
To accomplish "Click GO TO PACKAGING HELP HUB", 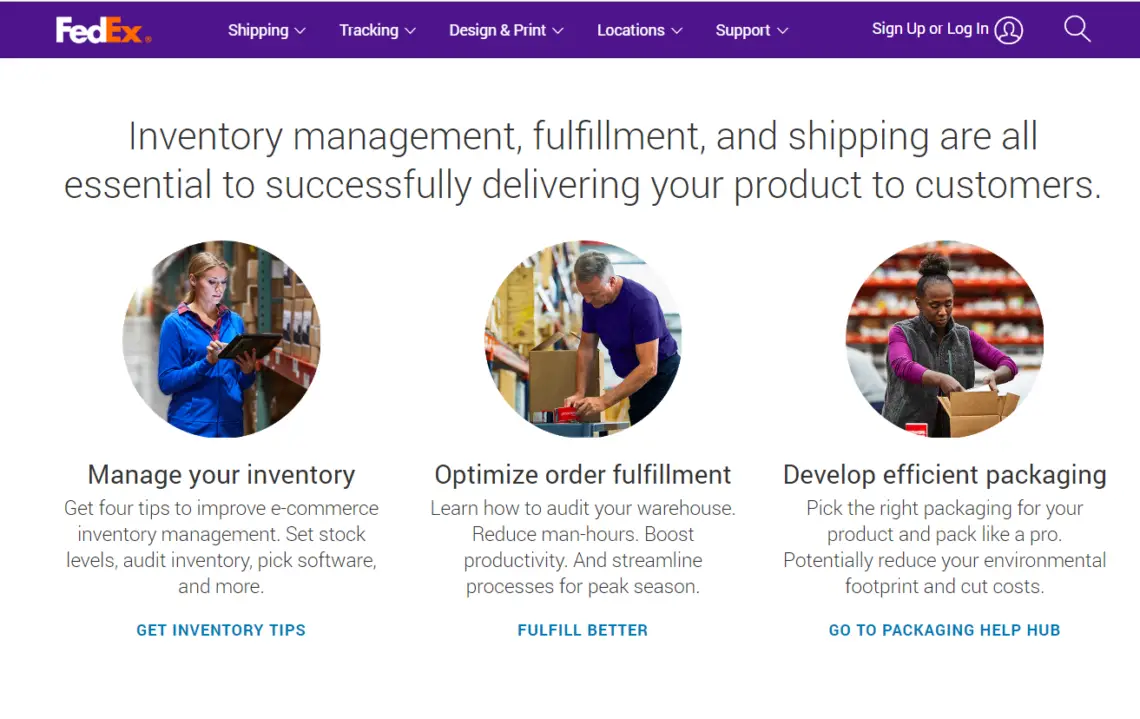I will tap(944, 630).
